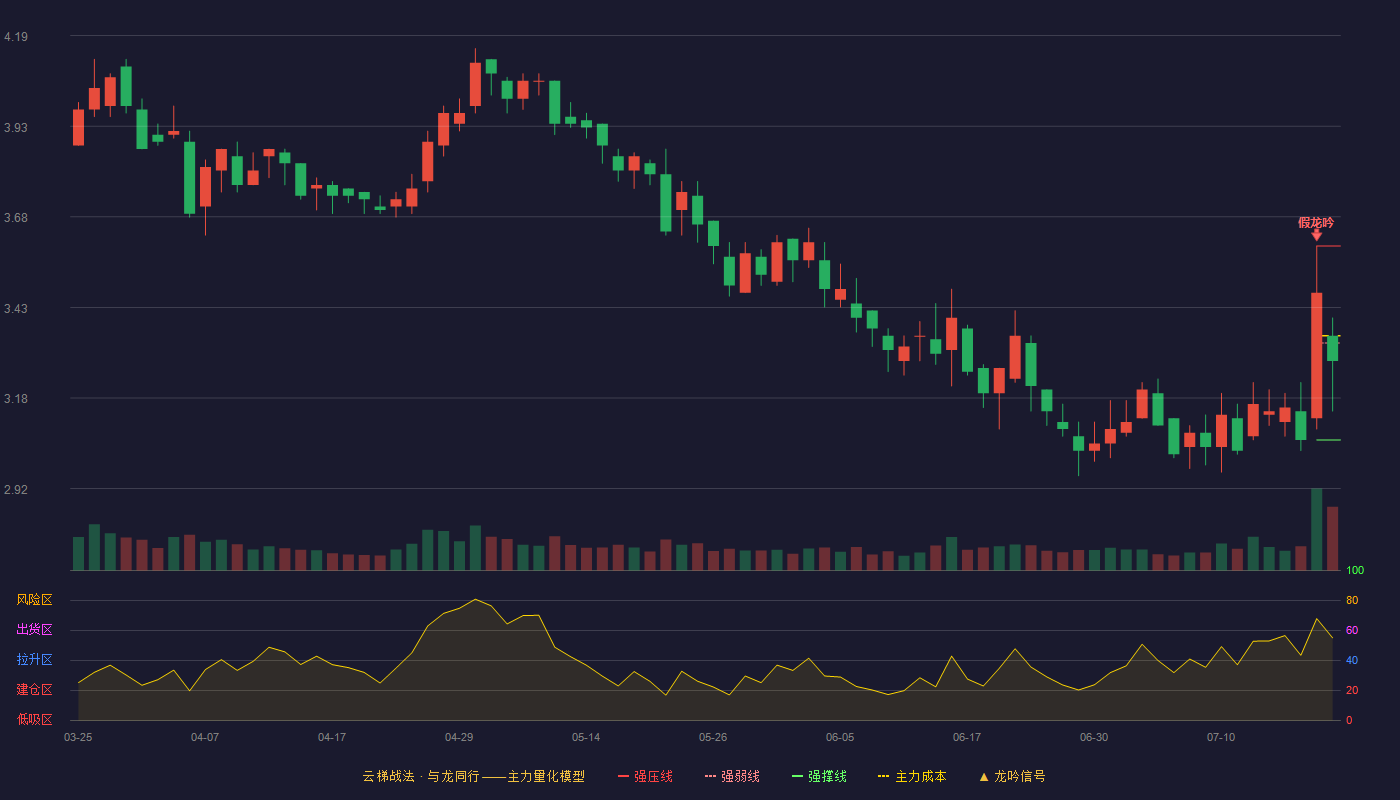1400x800 pixels.
Task: Click the 3.43 price axis label
Action: coord(16,309)
